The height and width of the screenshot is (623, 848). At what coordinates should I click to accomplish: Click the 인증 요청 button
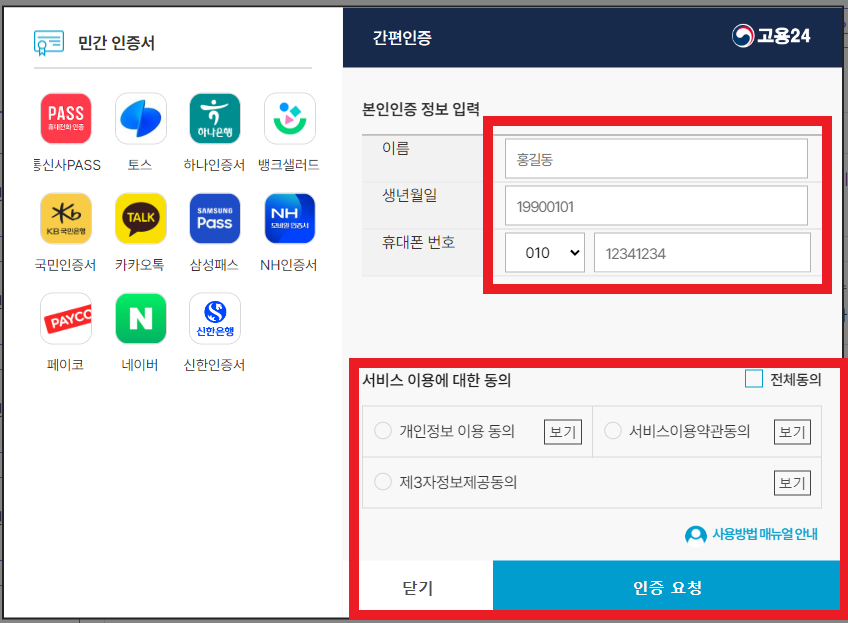(667, 587)
